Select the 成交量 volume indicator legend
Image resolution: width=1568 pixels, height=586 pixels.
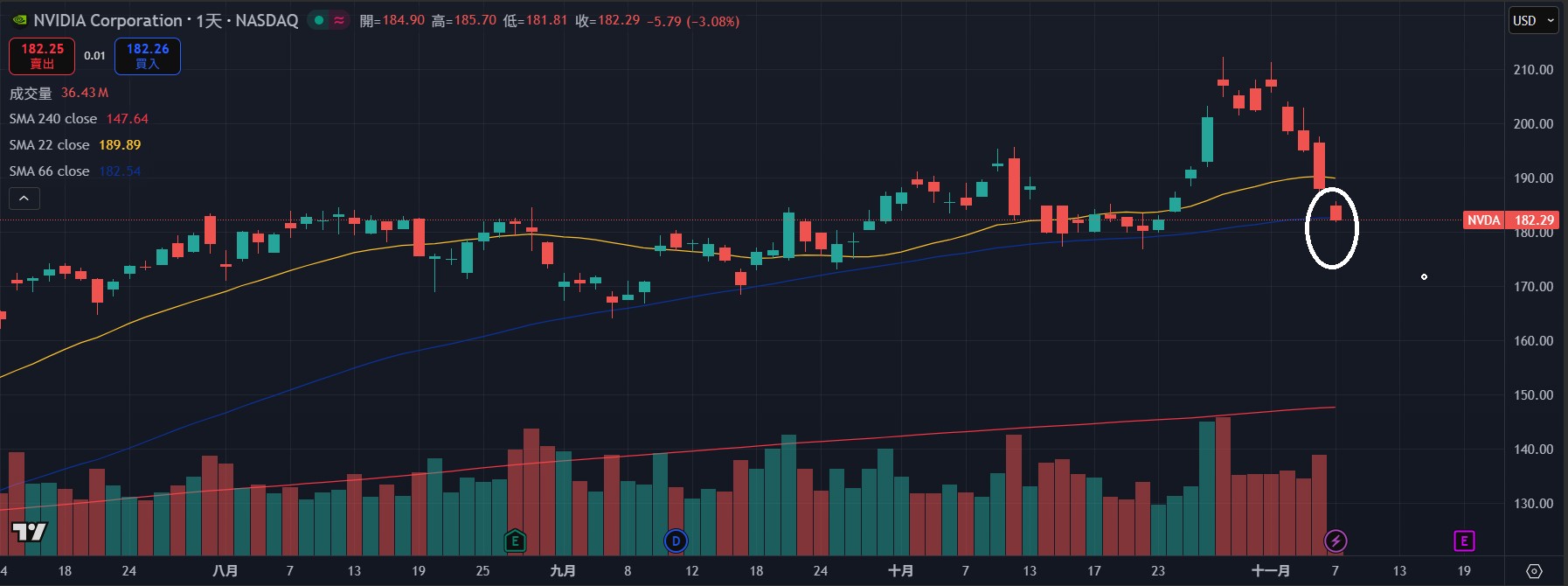coord(31,93)
